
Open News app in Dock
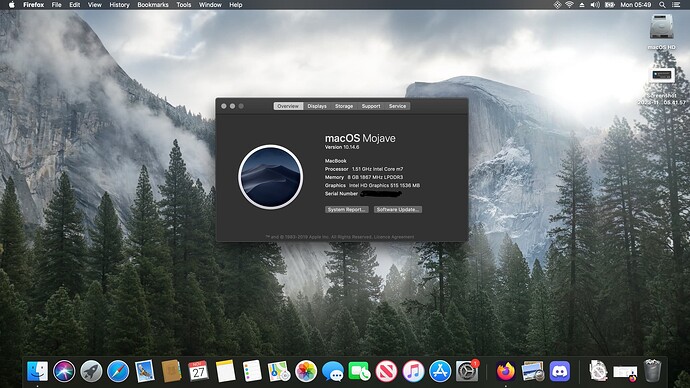386,371
